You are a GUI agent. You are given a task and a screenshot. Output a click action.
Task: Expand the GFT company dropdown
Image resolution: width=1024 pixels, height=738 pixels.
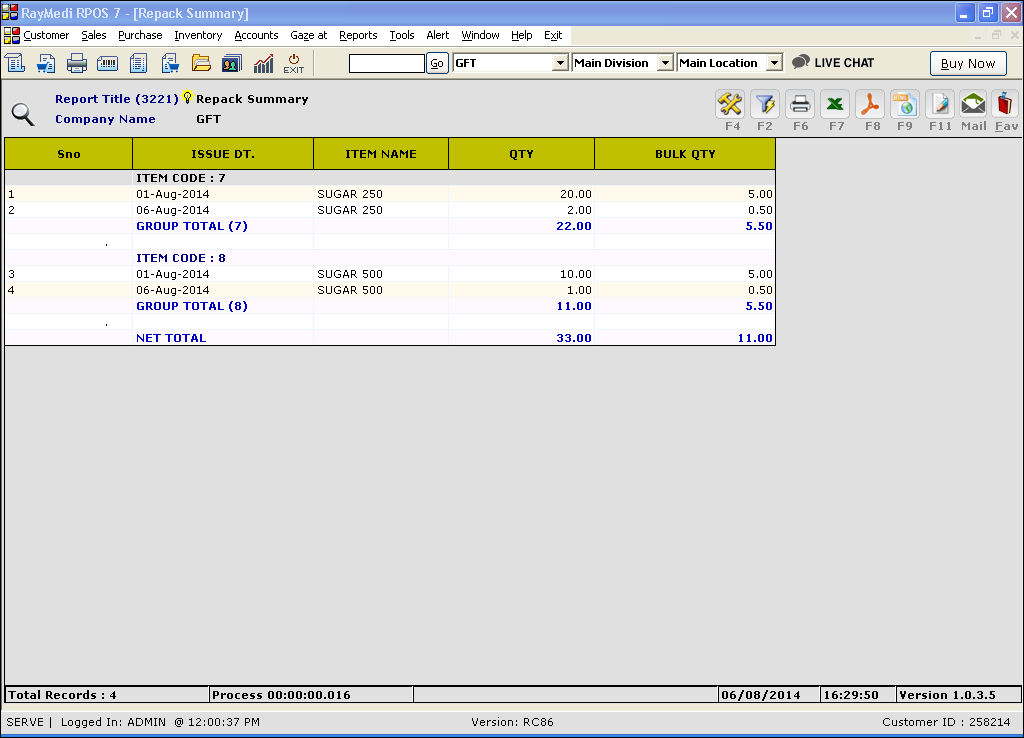pyautogui.click(x=560, y=63)
